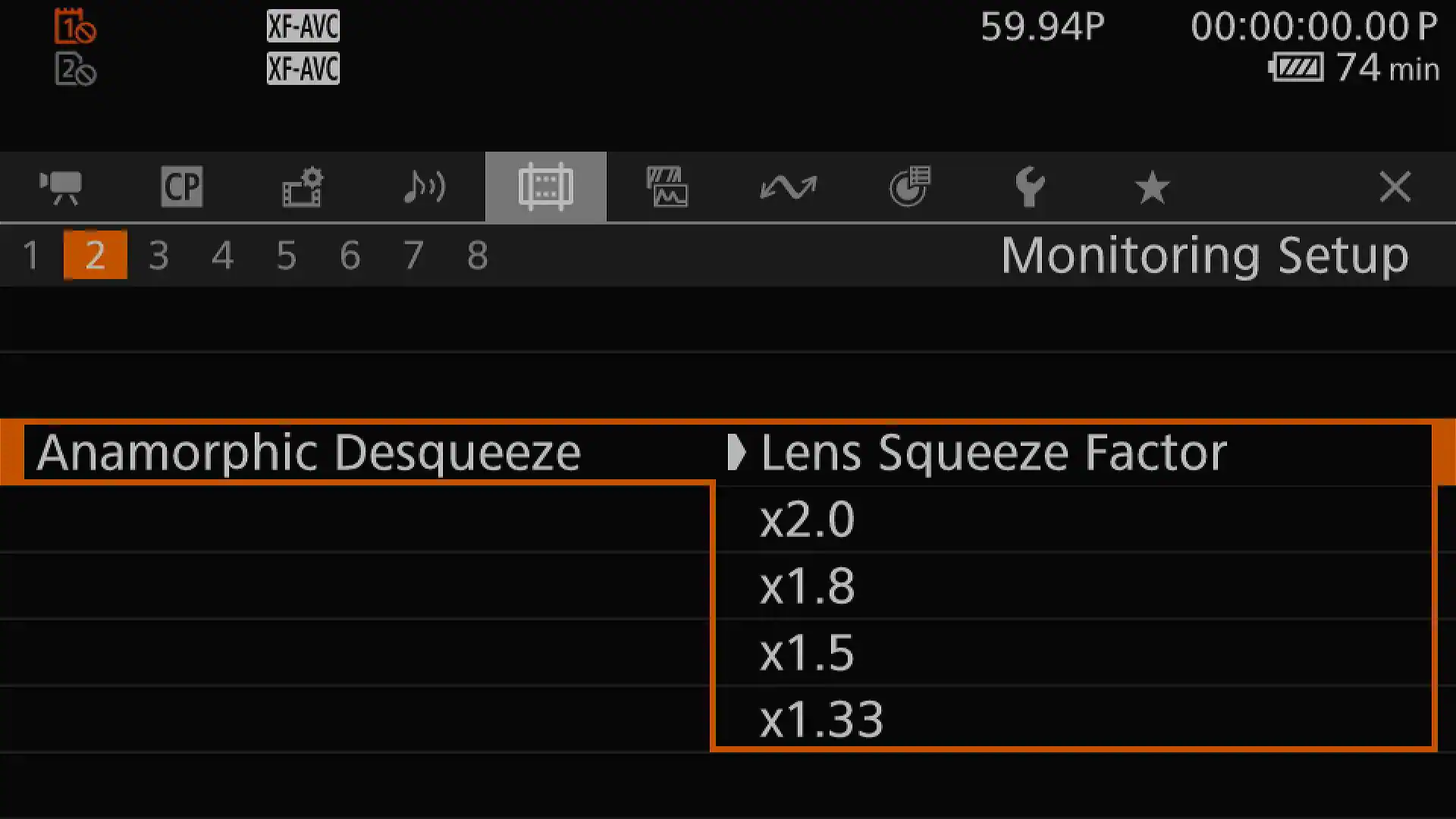Image resolution: width=1456 pixels, height=819 pixels.
Task: Select the x2.0 squeeze factor option
Action: point(807,519)
